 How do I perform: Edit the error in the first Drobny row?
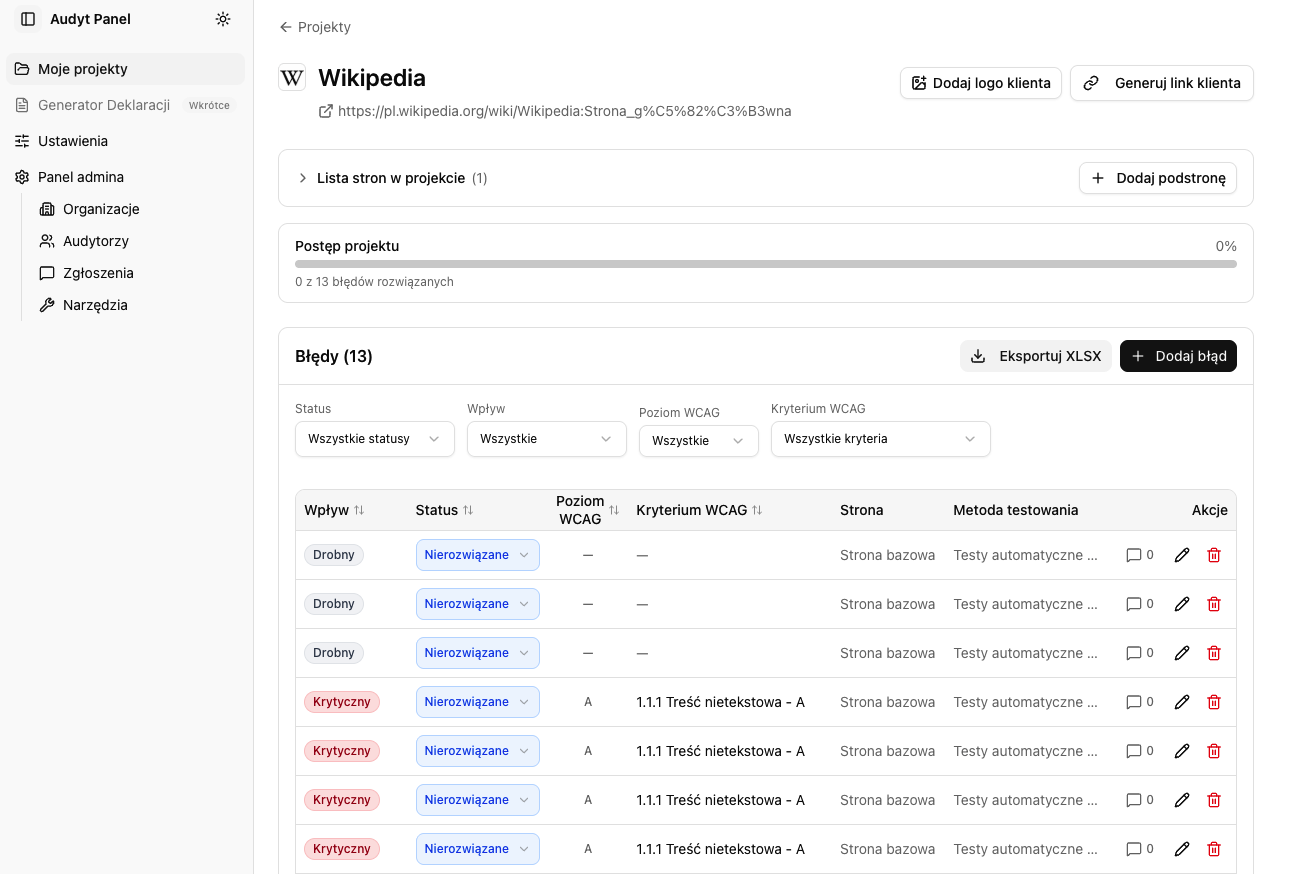point(1182,555)
